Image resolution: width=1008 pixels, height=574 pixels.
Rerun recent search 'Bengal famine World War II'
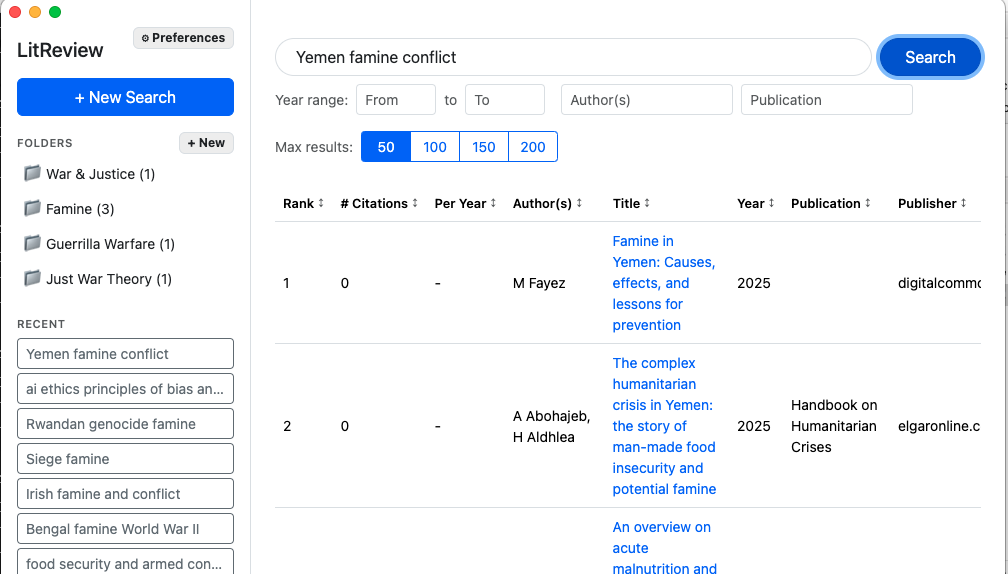(x=125, y=529)
